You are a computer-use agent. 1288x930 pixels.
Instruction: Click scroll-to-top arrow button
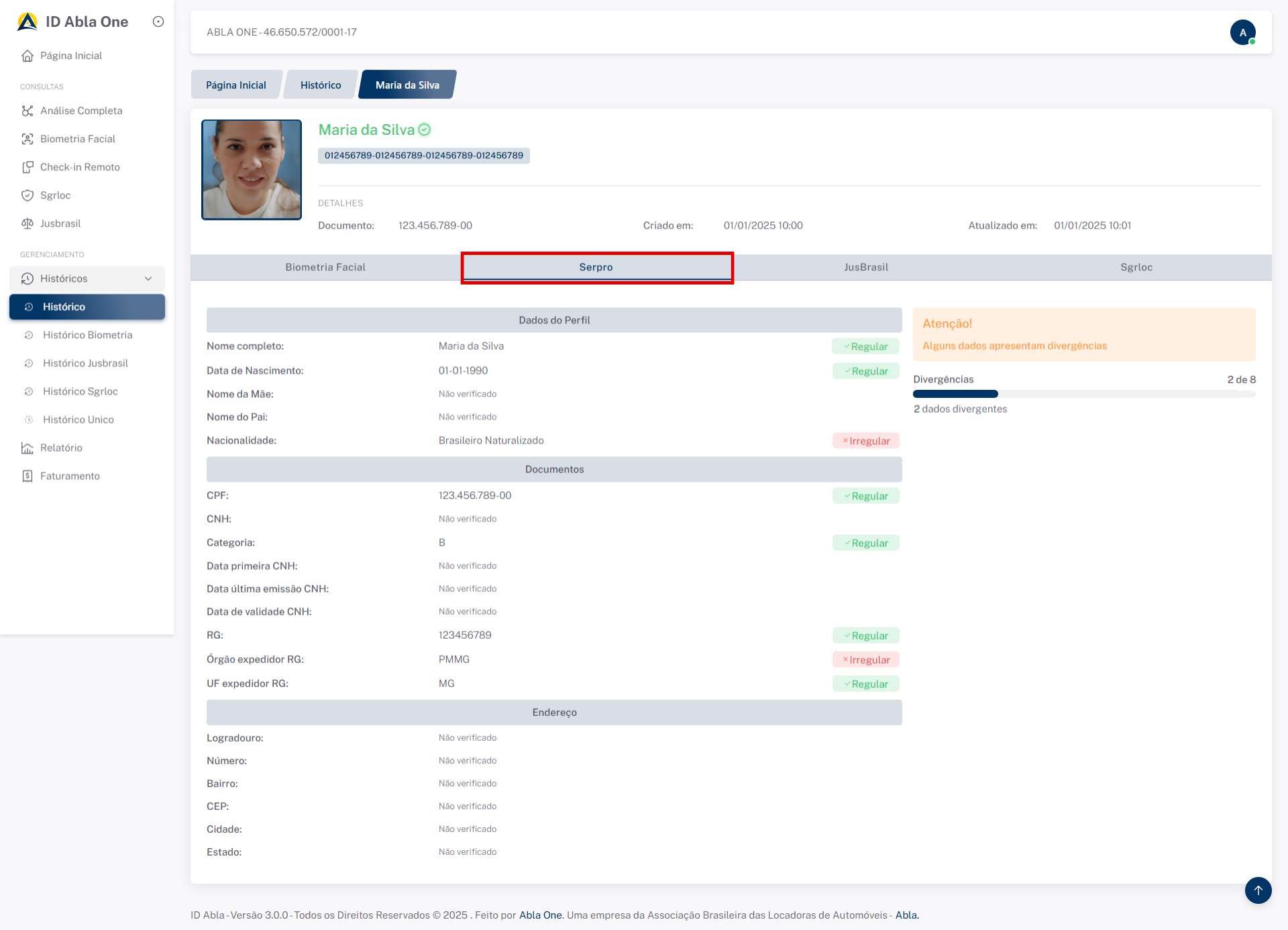click(1258, 890)
